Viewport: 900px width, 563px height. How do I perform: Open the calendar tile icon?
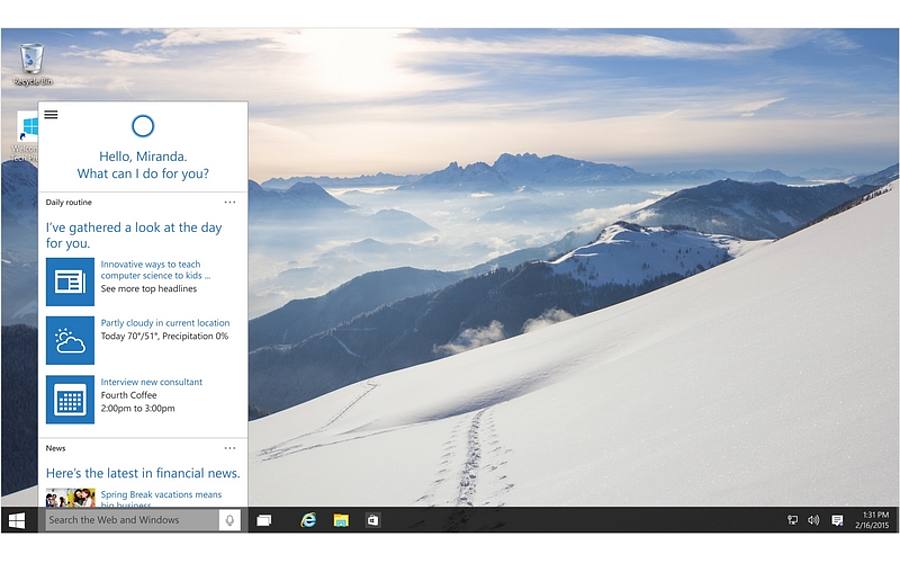point(70,399)
